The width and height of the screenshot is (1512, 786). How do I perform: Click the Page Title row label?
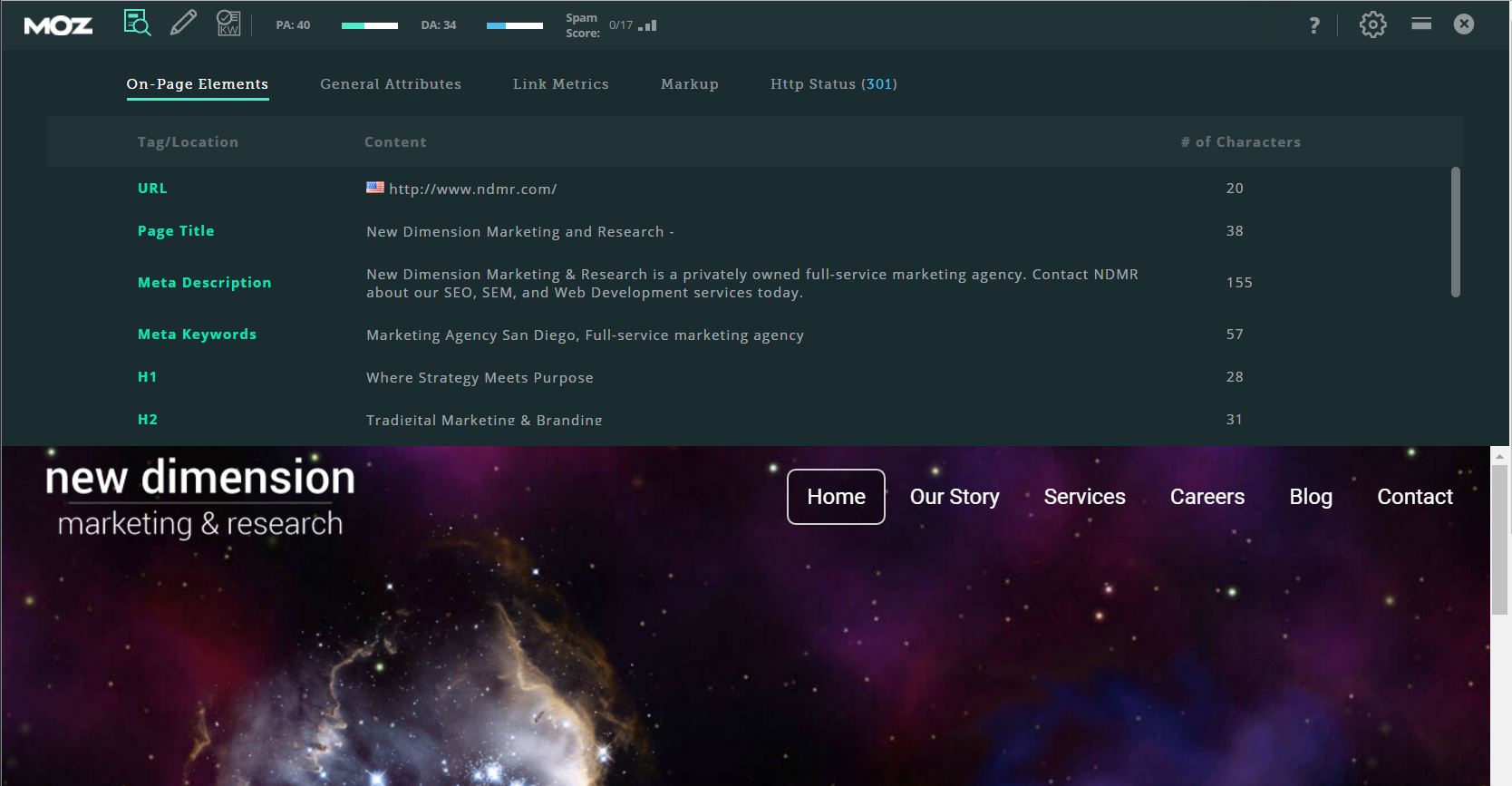point(176,231)
